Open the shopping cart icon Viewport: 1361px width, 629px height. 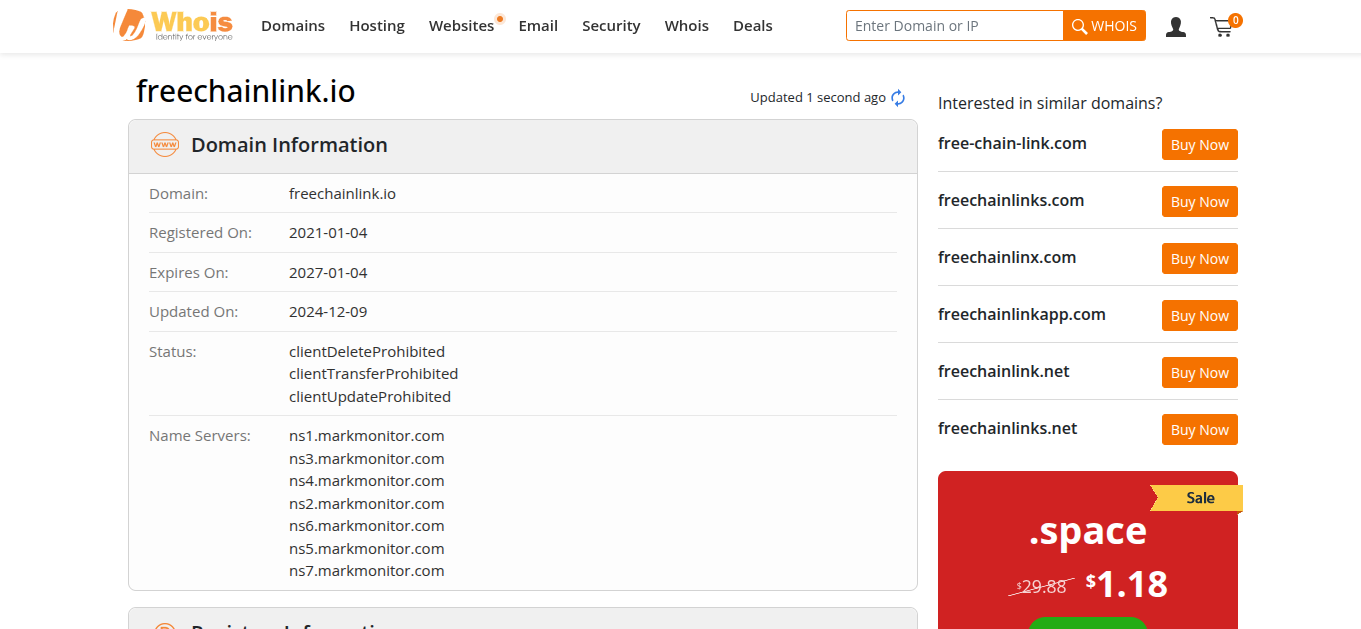point(1224,26)
